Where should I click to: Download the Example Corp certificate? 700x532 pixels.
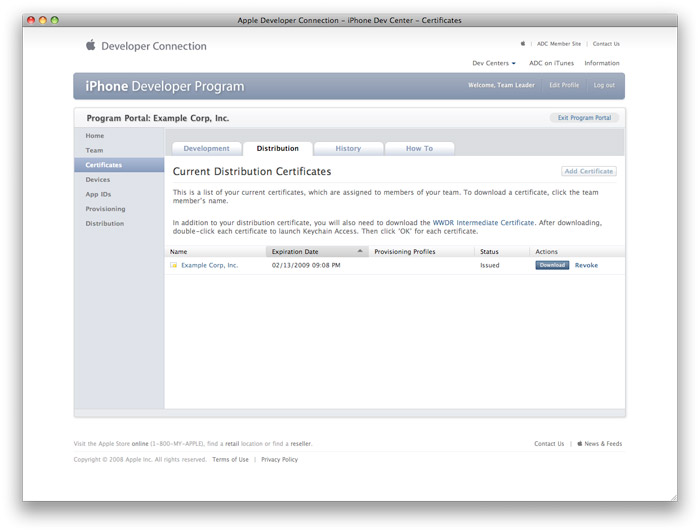(x=552, y=265)
